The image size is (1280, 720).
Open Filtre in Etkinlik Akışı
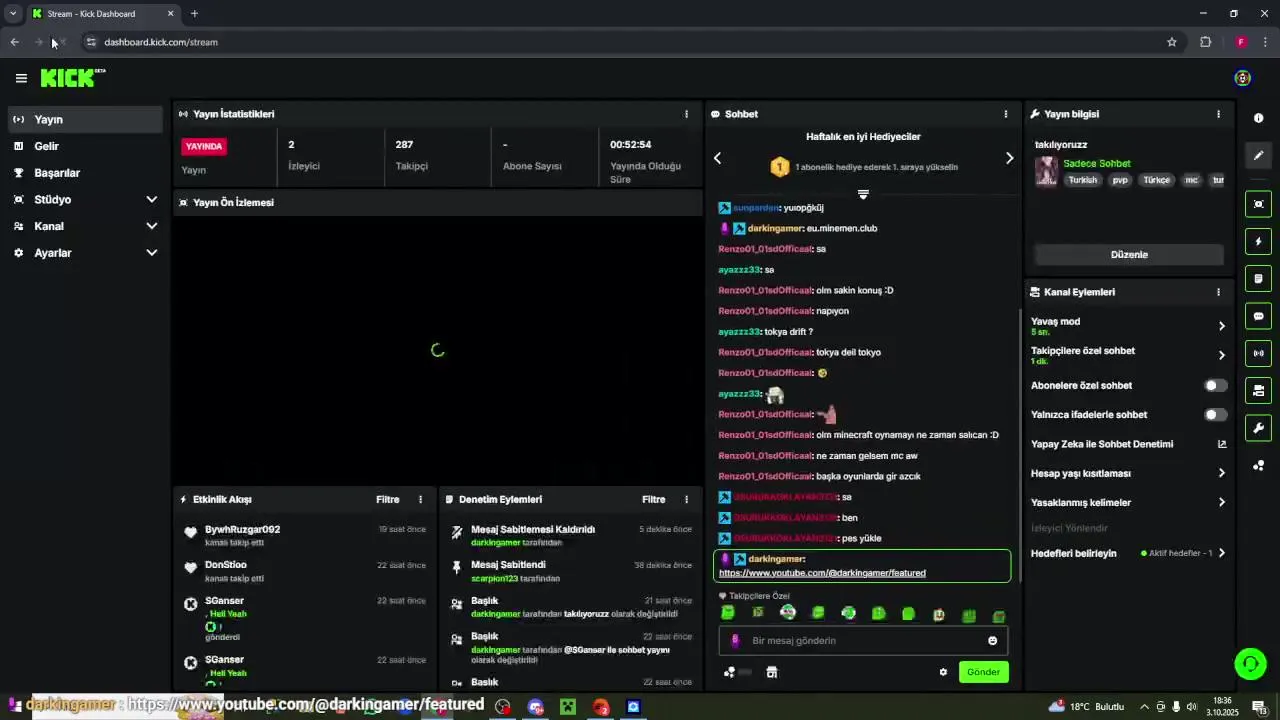point(387,499)
